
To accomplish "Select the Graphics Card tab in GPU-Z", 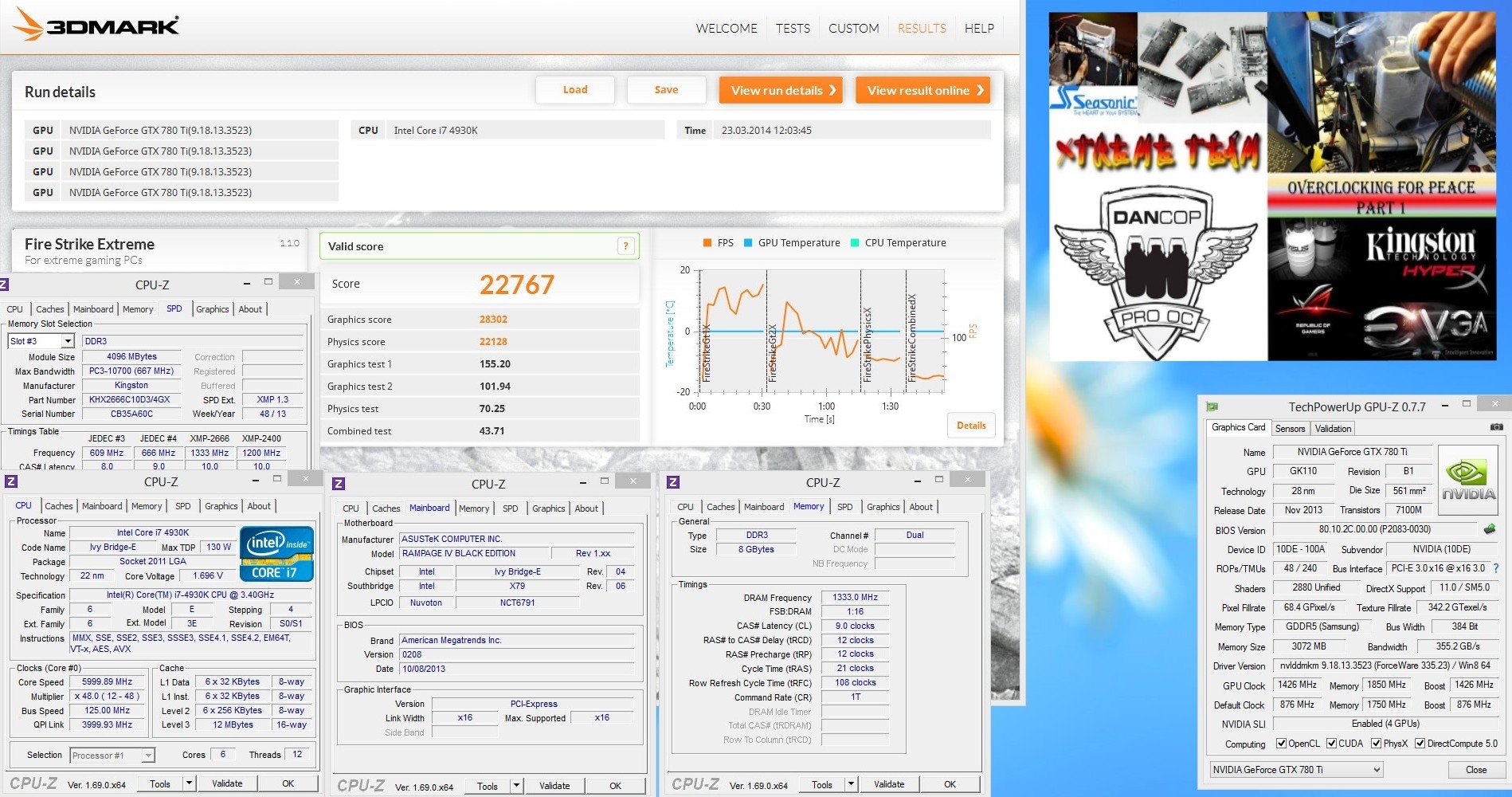I will click(1238, 428).
